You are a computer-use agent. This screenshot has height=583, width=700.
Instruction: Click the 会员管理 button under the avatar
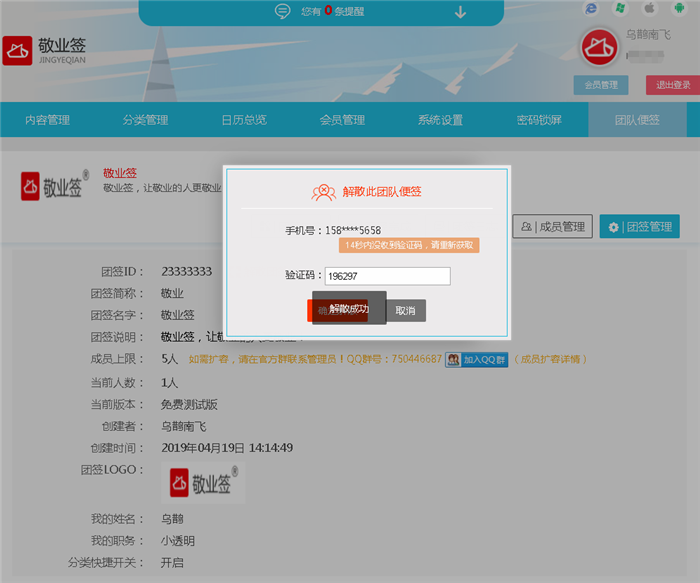coord(601,85)
